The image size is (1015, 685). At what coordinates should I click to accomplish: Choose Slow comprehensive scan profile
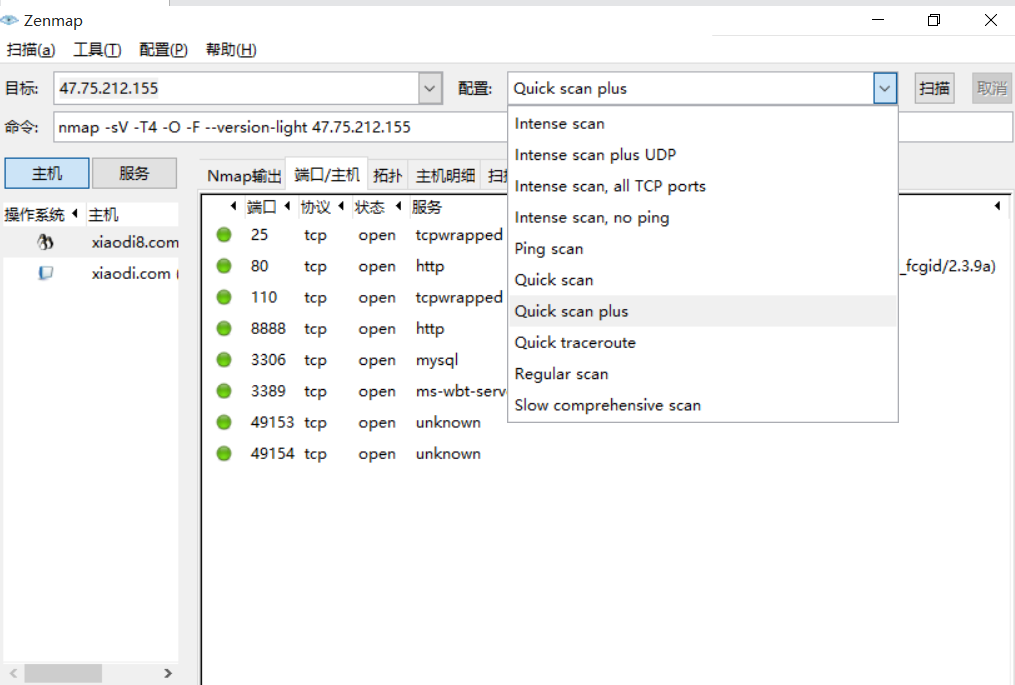703,405
